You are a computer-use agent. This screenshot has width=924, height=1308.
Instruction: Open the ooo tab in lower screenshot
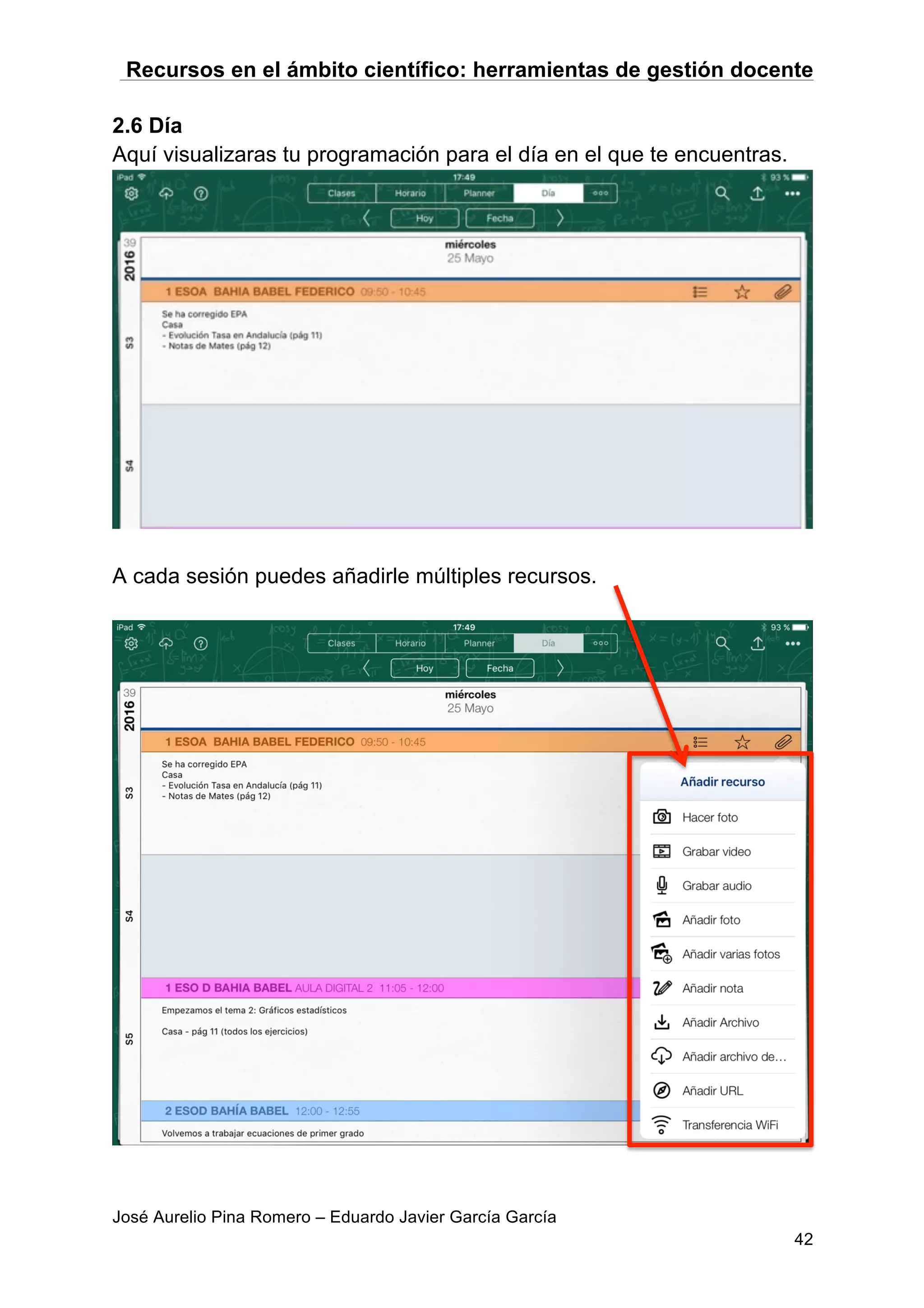(x=600, y=643)
